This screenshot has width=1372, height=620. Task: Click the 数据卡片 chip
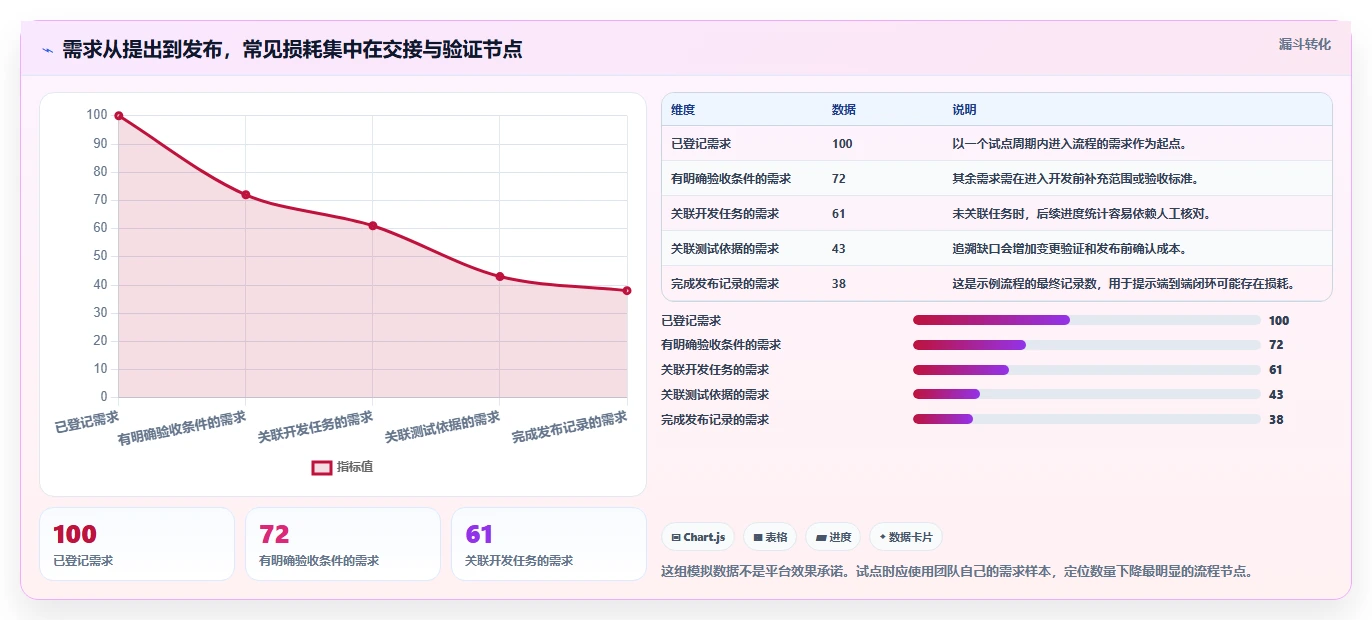[906, 537]
